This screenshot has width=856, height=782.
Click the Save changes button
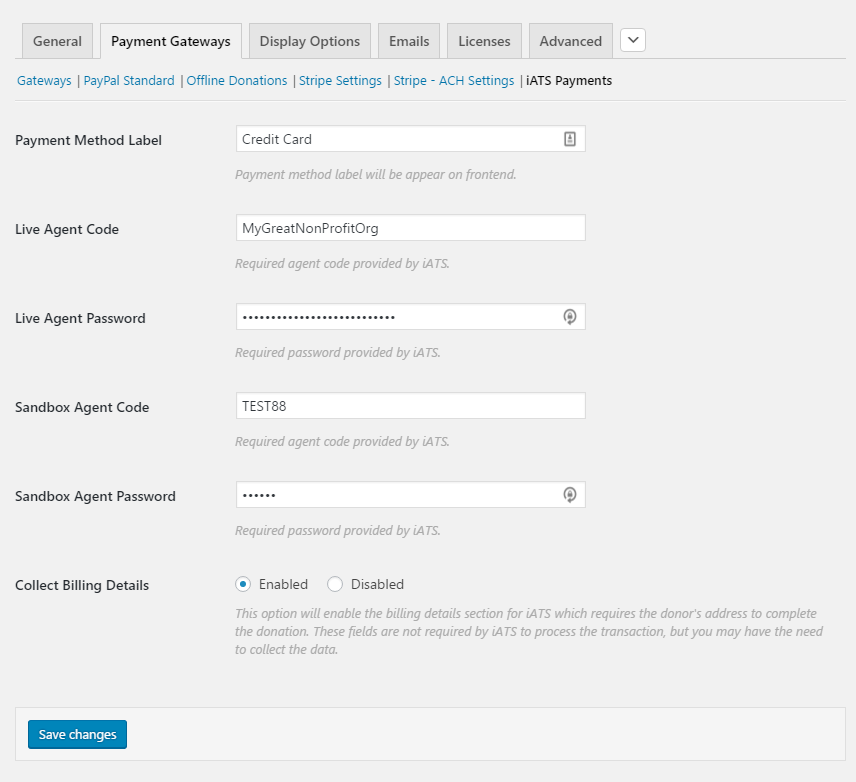coord(78,734)
